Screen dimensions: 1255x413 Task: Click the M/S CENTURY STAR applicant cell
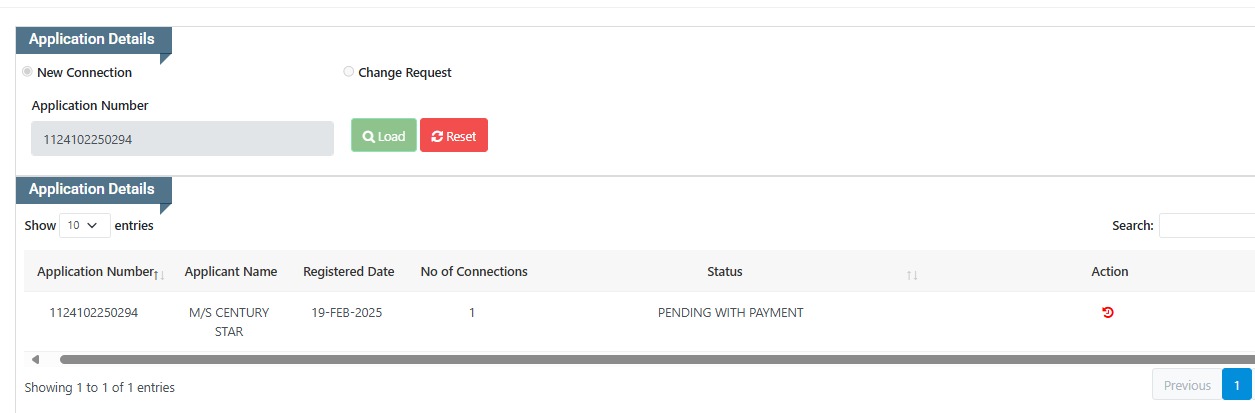pyautogui.click(x=229, y=322)
